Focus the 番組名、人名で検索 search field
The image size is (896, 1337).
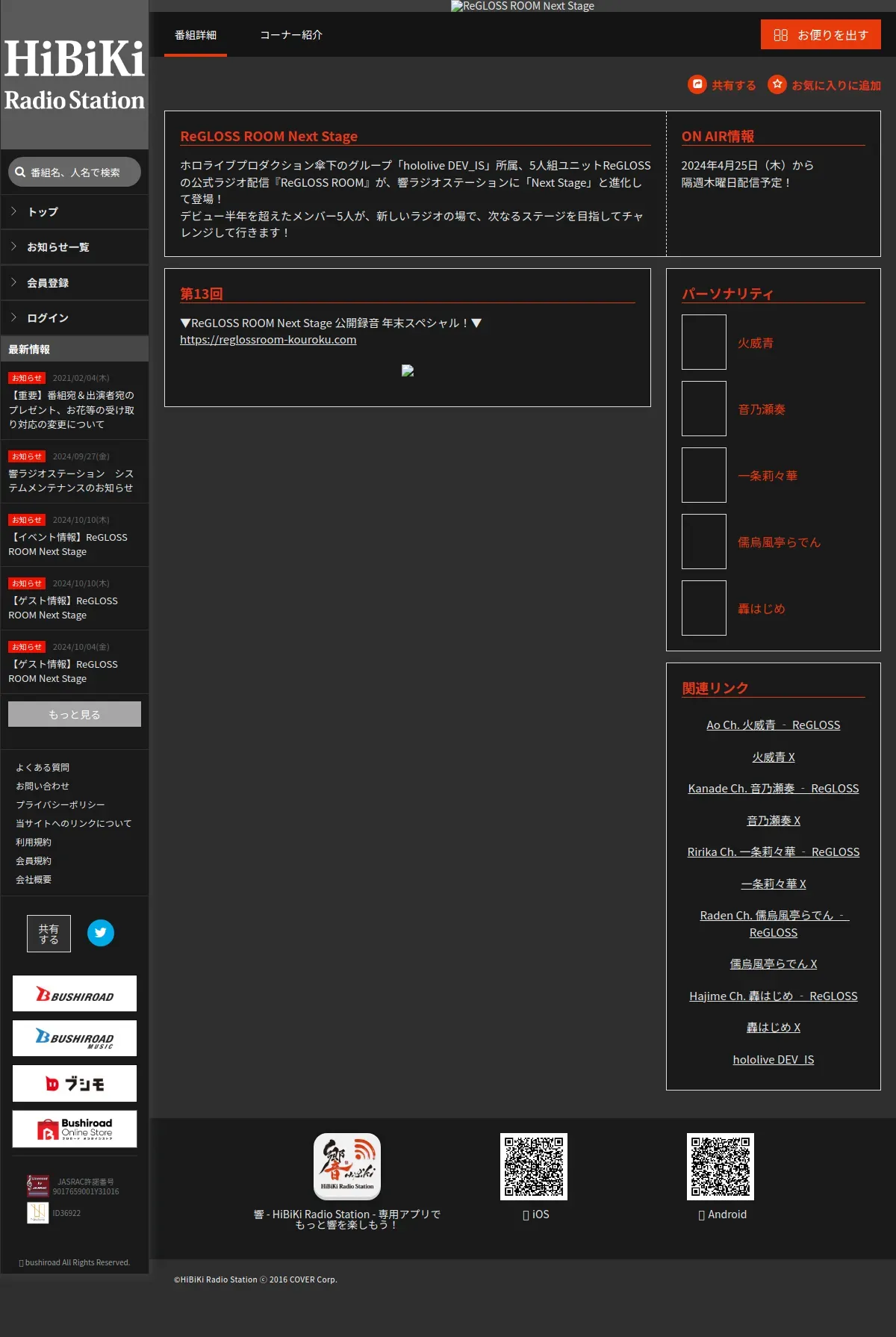pyautogui.click(x=75, y=172)
